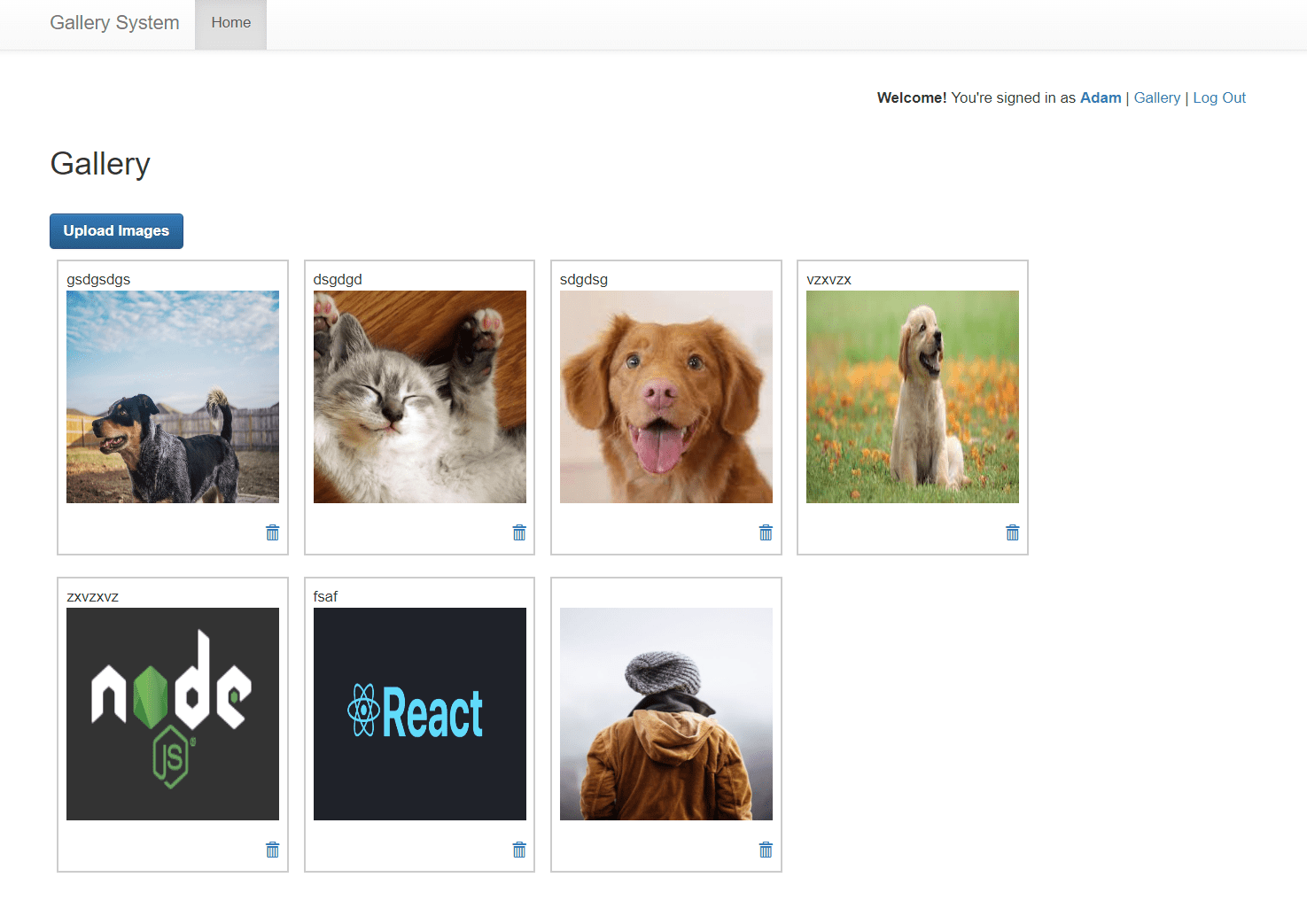
Task: Delete the fsaf React image via trash icon
Action: click(x=519, y=850)
